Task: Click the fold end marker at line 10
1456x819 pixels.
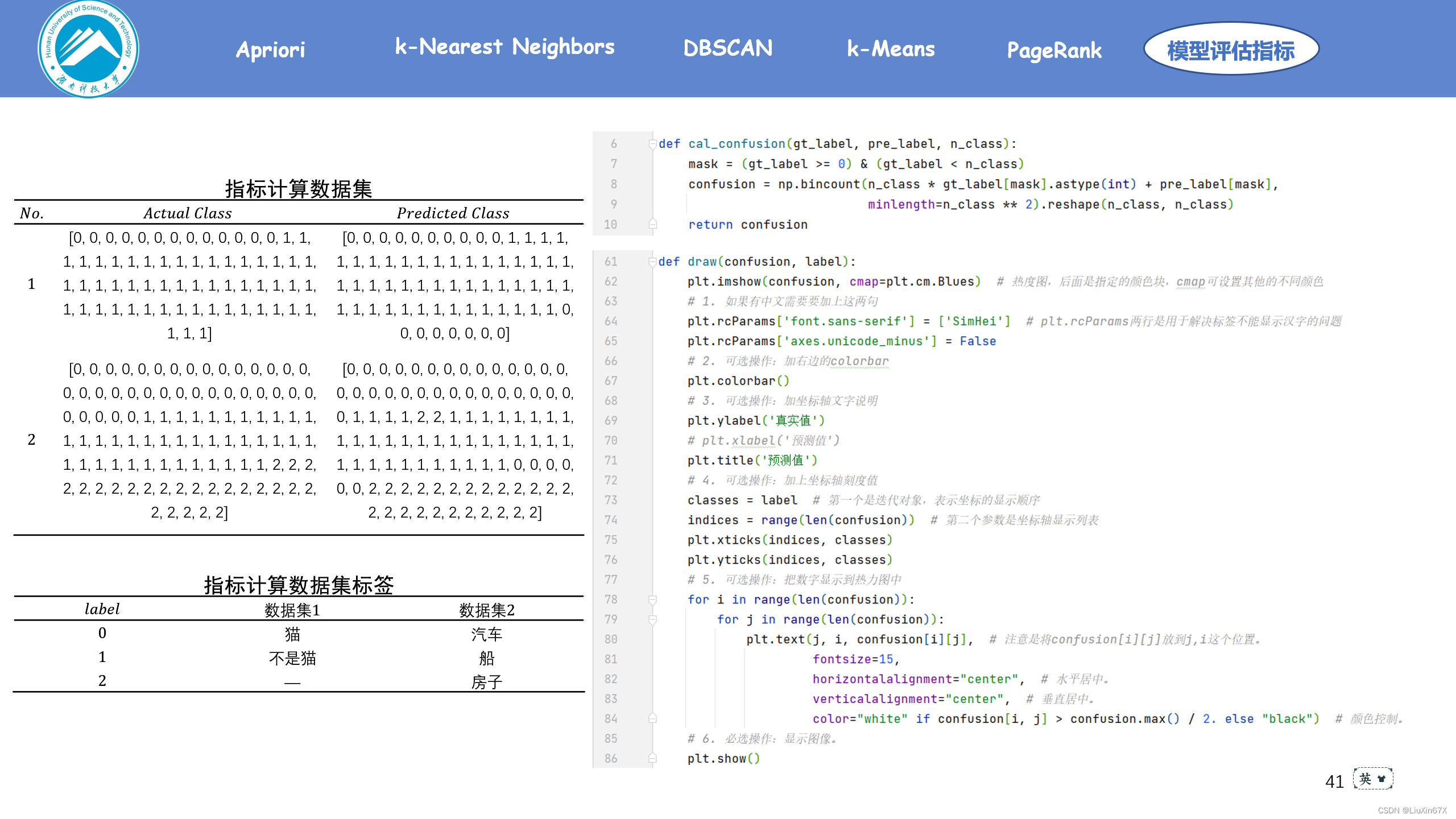Action: tap(653, 224)
